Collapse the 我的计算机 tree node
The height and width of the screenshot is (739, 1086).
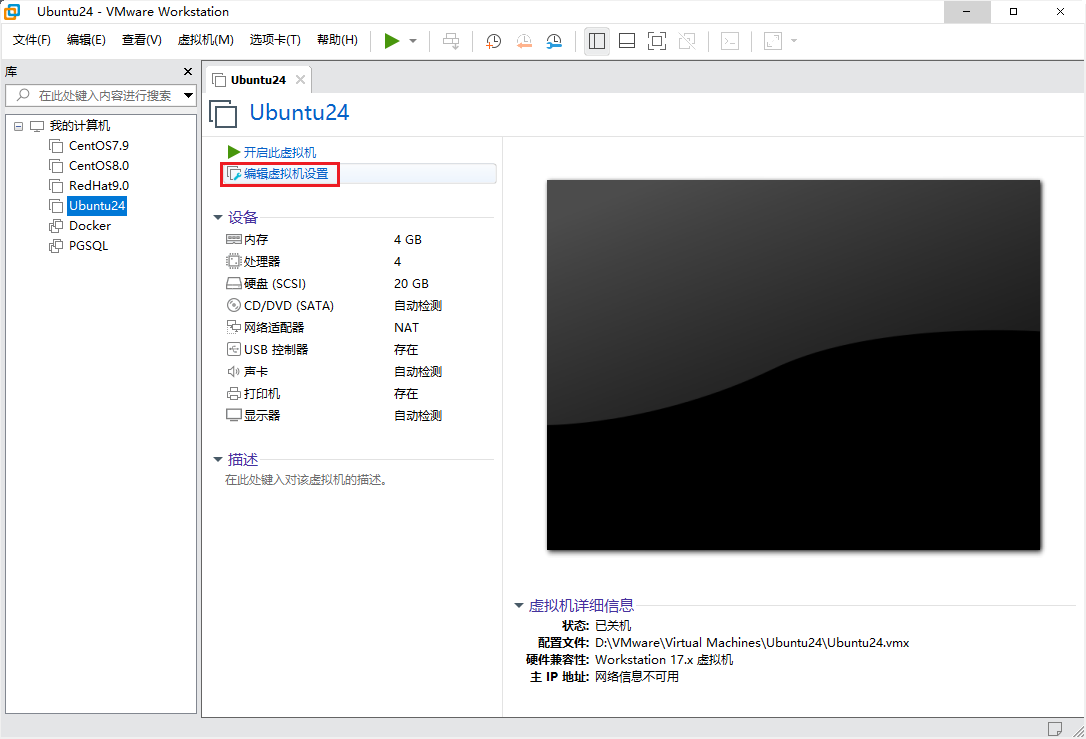(19, 126)
